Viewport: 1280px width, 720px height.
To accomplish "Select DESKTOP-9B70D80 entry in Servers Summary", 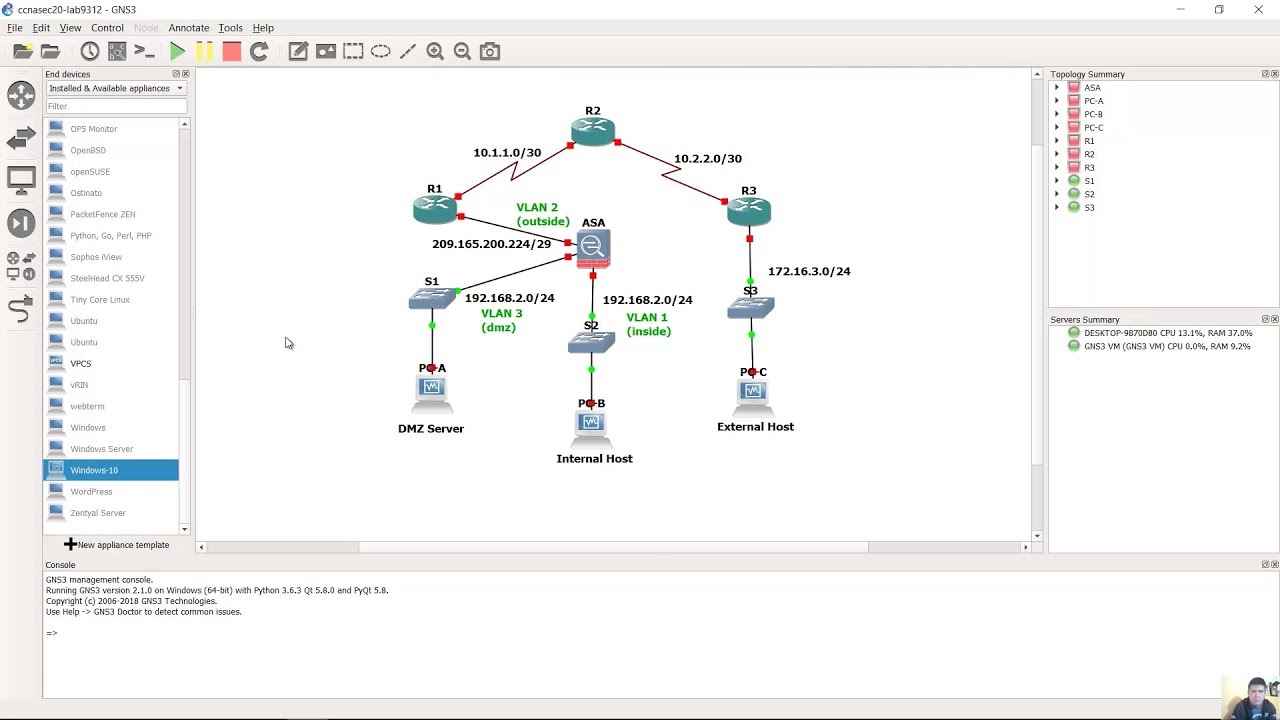I will [1160, 333].
